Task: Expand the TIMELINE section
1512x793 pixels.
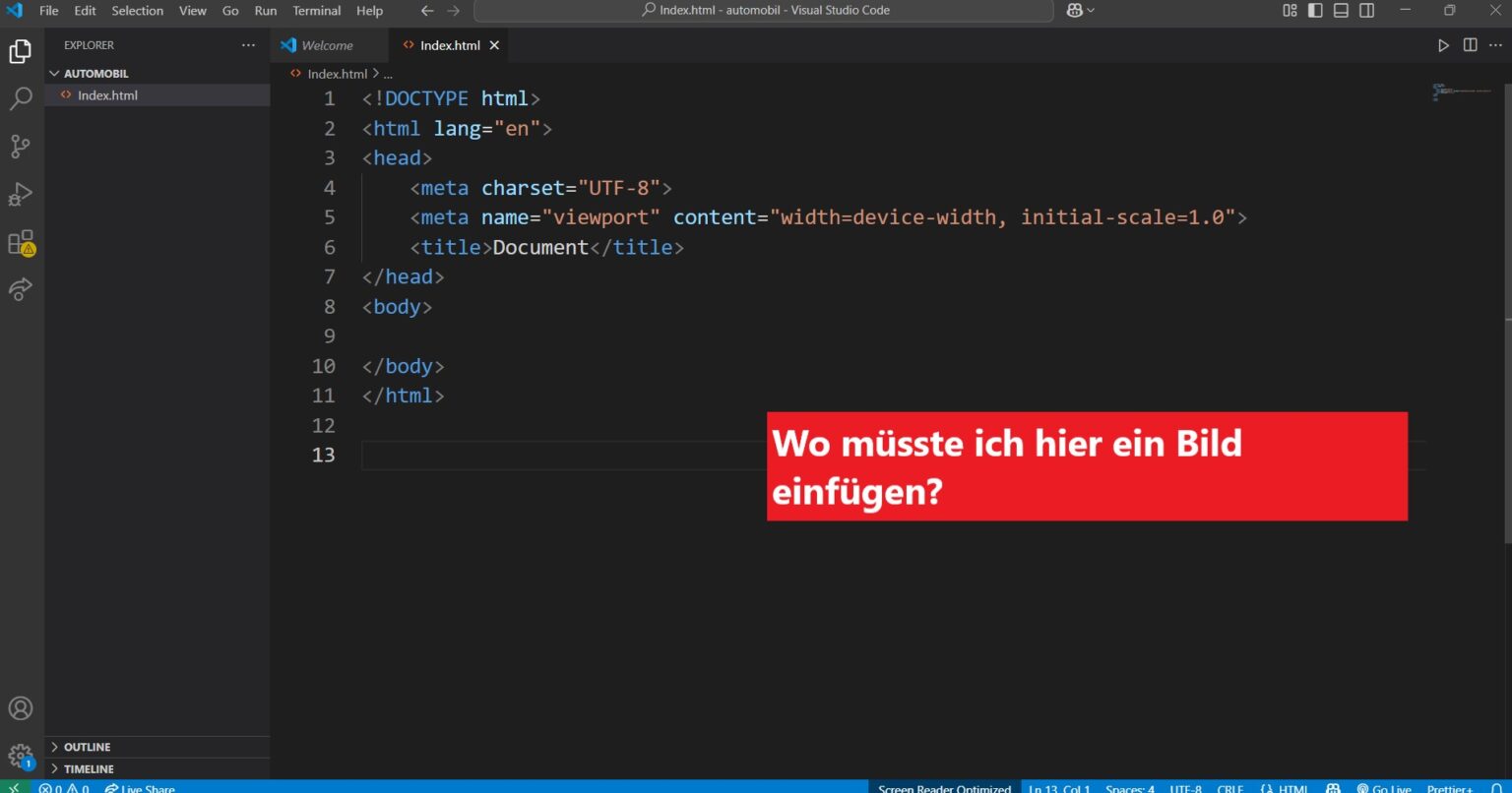Action: [87, 768]
